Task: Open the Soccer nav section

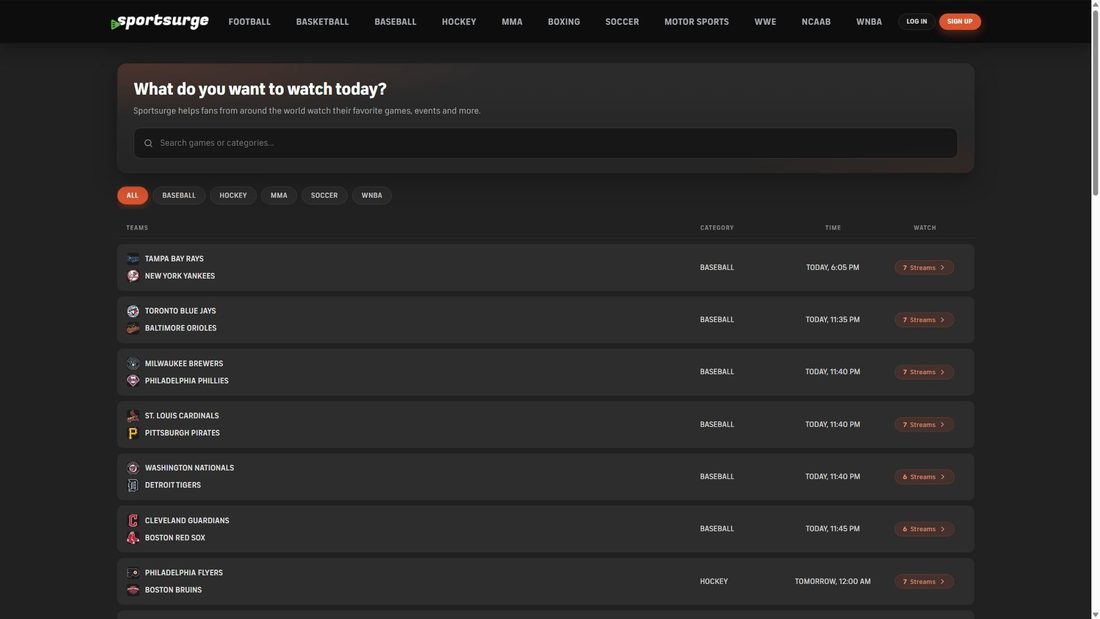Action: tap(622, 22)
